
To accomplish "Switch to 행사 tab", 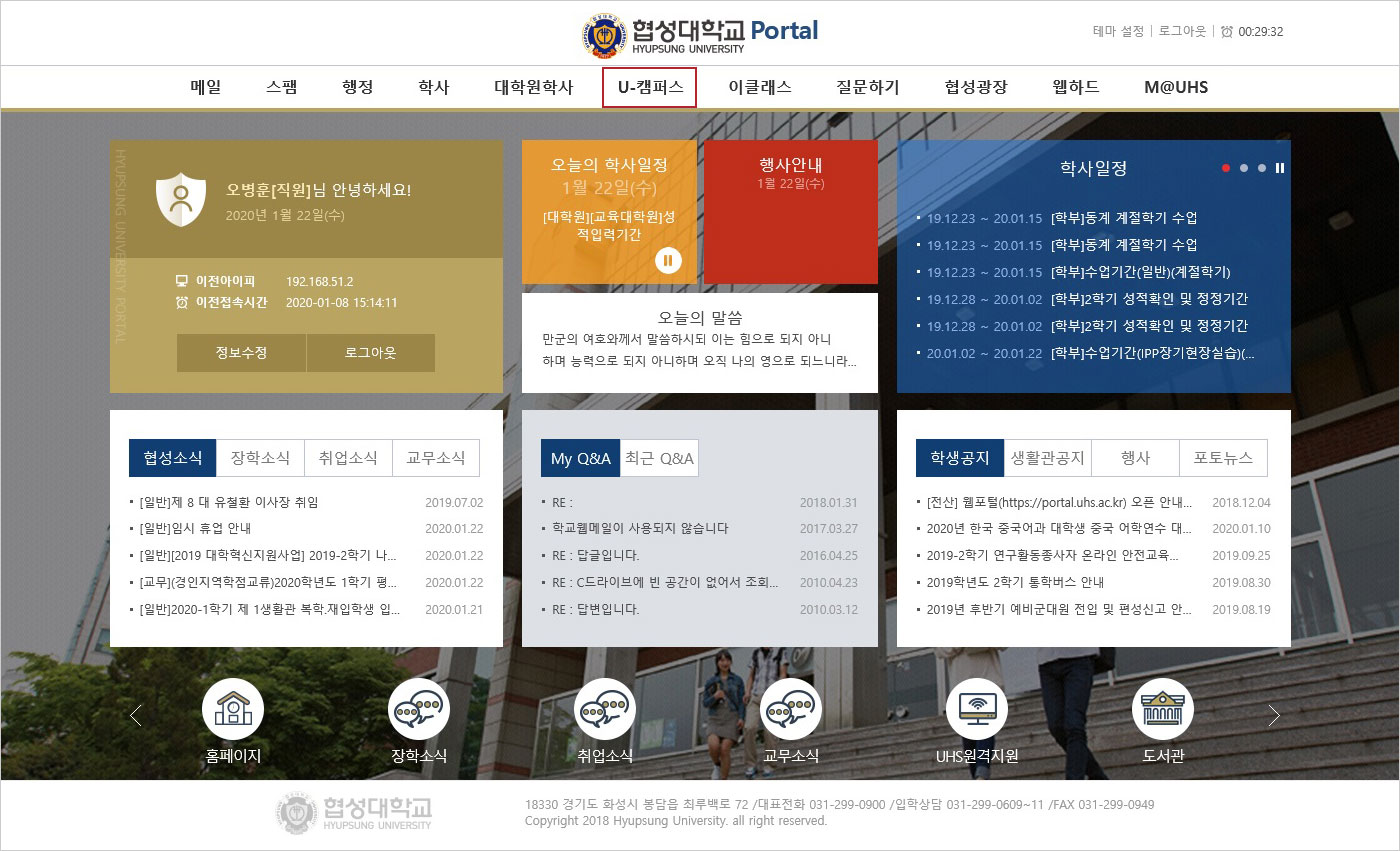I will pyautogui.click(x=1135, y=458).
